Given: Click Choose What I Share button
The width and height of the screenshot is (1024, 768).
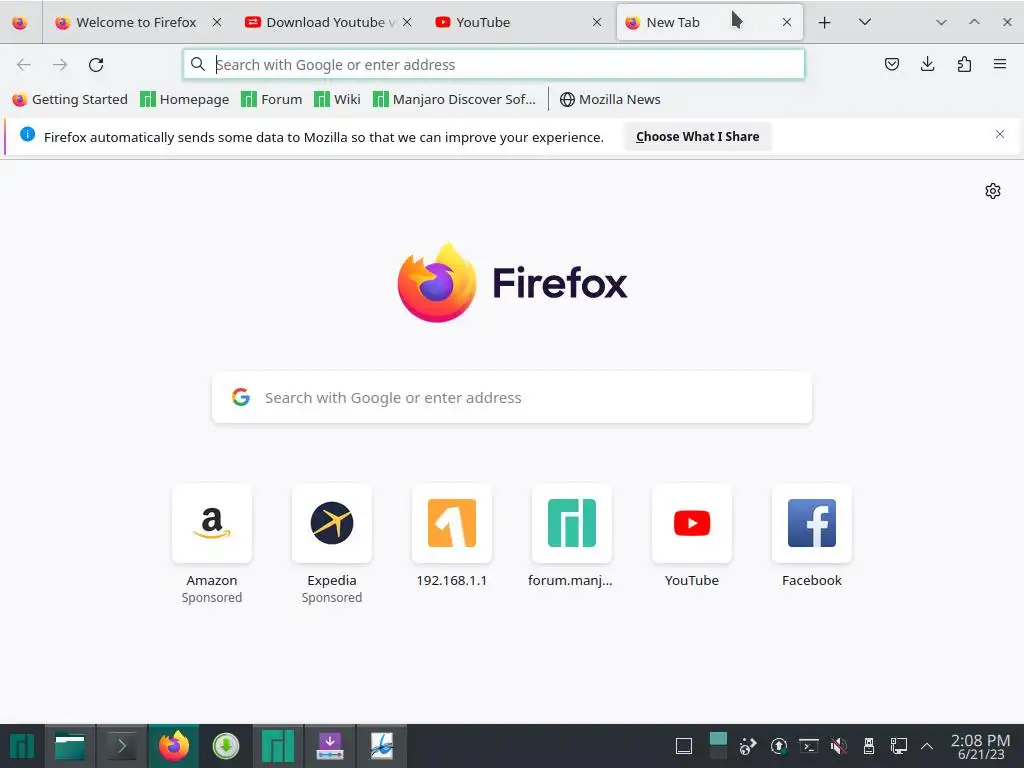Looking at the screenshot, I should coord(697,136).
